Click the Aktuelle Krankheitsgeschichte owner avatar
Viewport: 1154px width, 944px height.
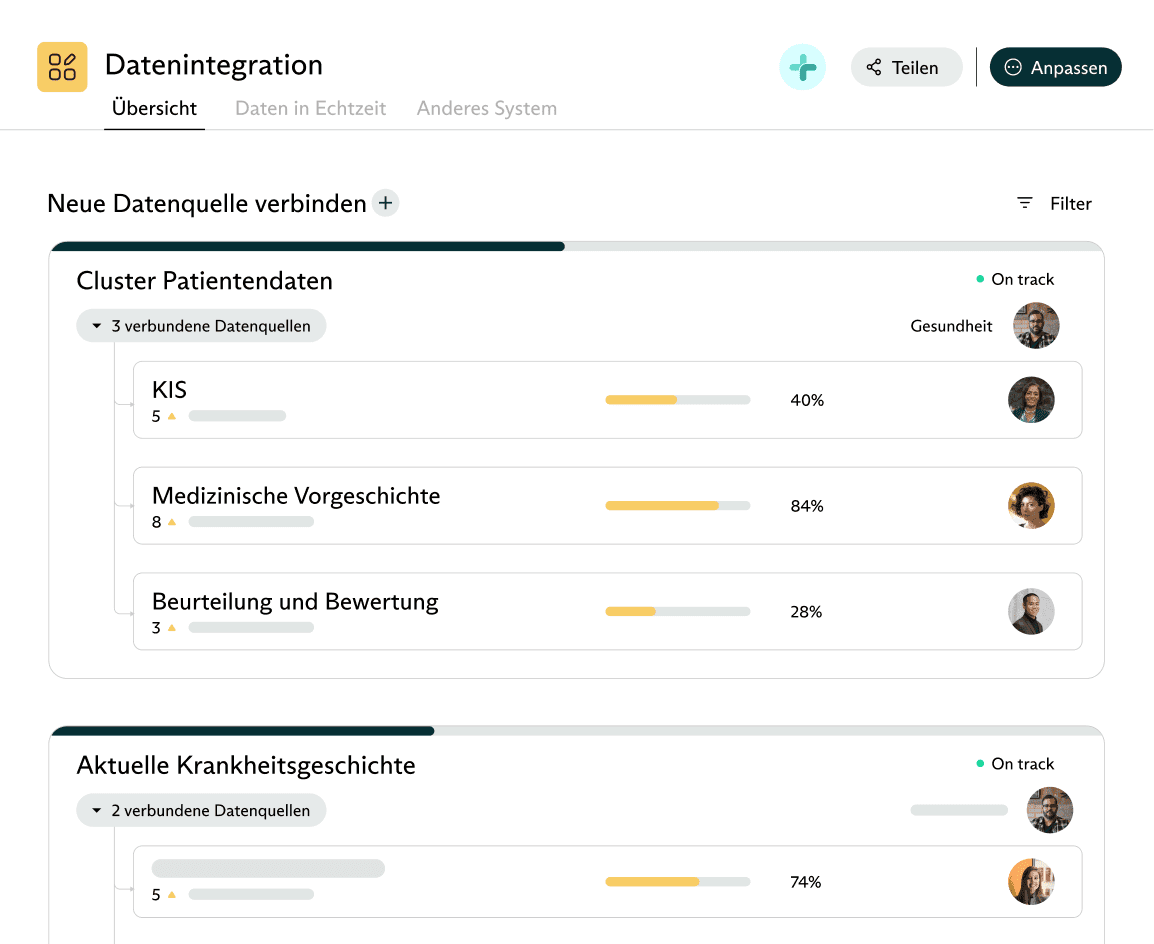pos(1050,810)
